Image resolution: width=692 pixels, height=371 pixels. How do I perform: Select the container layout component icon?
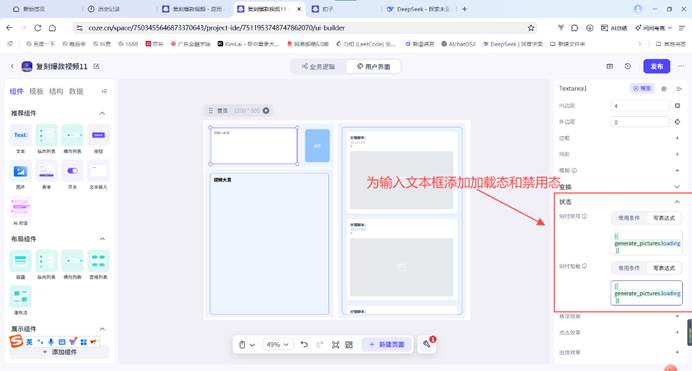20,261
